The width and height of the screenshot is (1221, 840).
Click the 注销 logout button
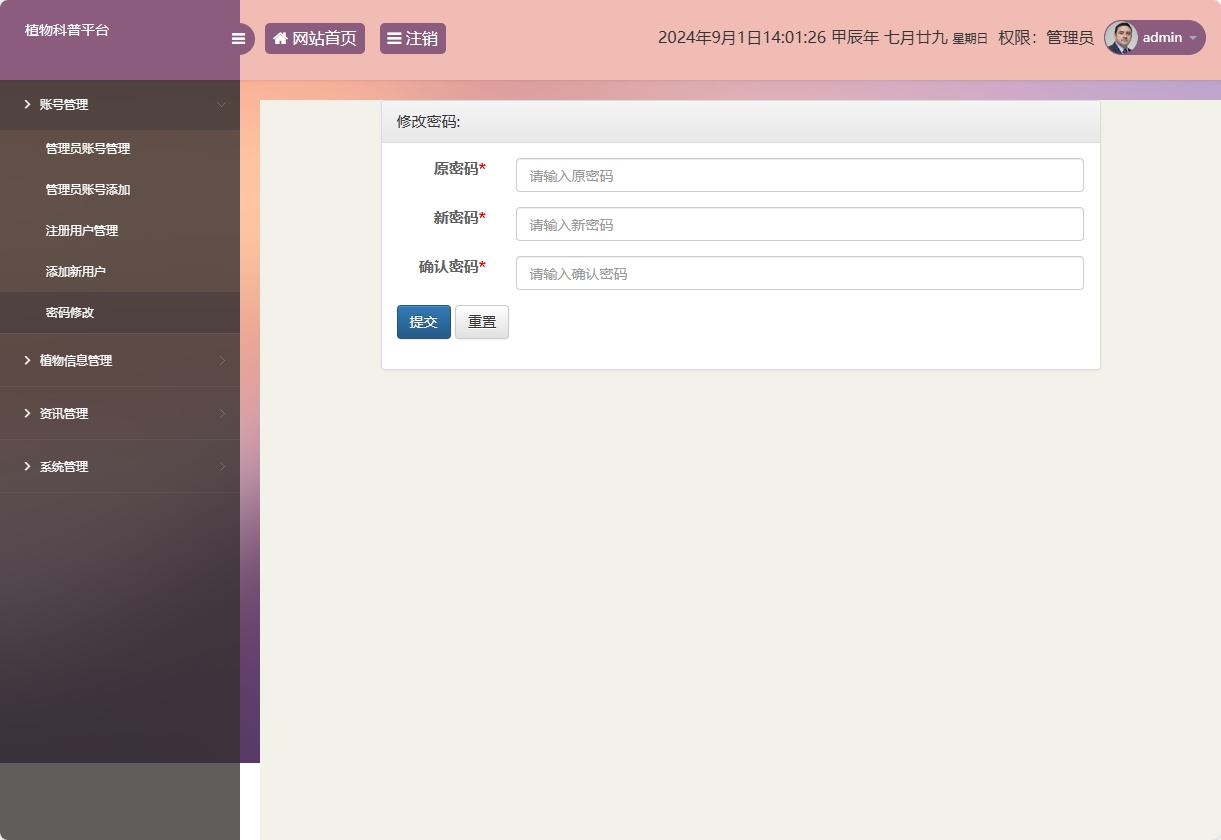[413, 38]
